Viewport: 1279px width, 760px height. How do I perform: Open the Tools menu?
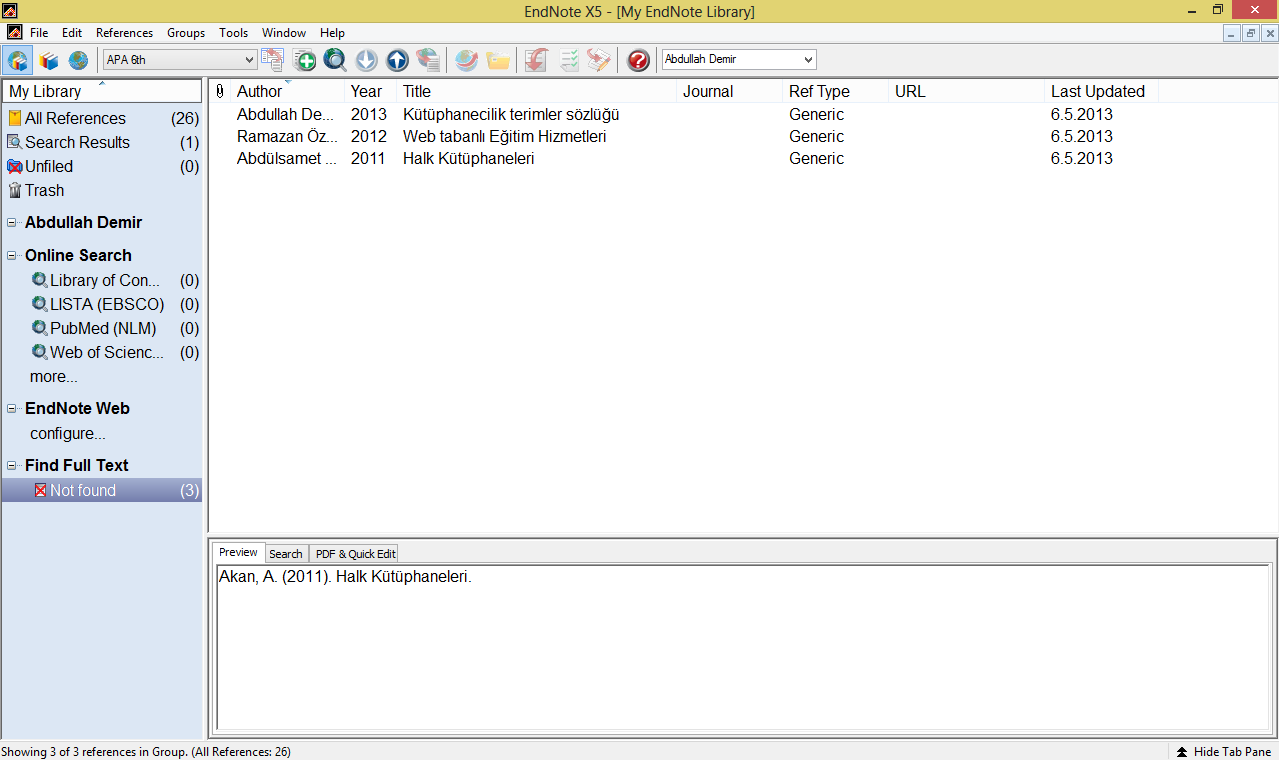pos(234,33)
